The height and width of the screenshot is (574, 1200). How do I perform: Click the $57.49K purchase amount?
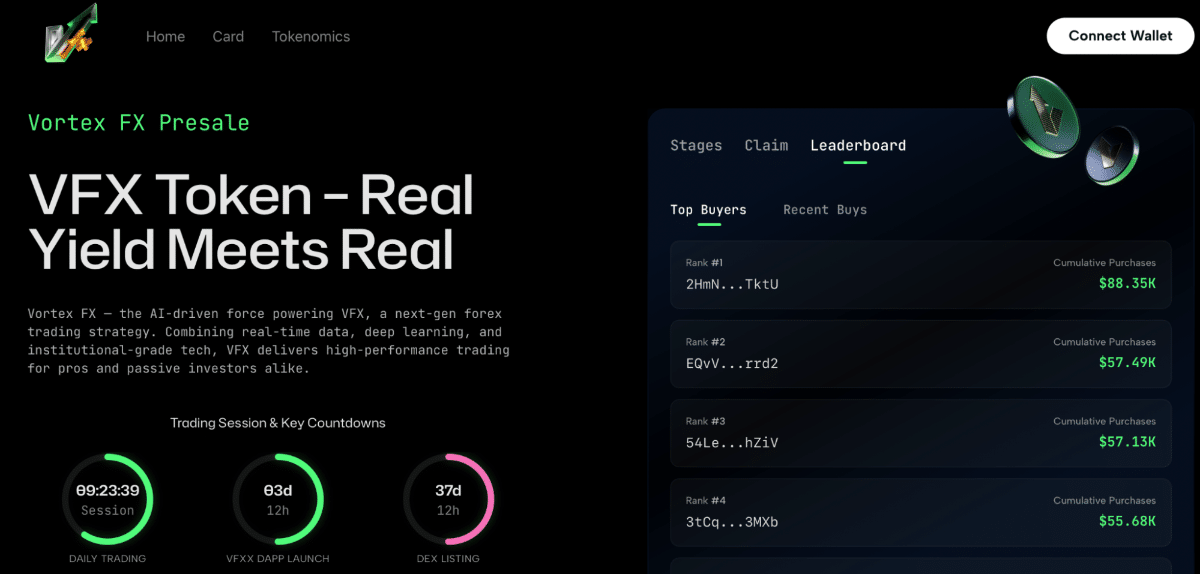1127,362
